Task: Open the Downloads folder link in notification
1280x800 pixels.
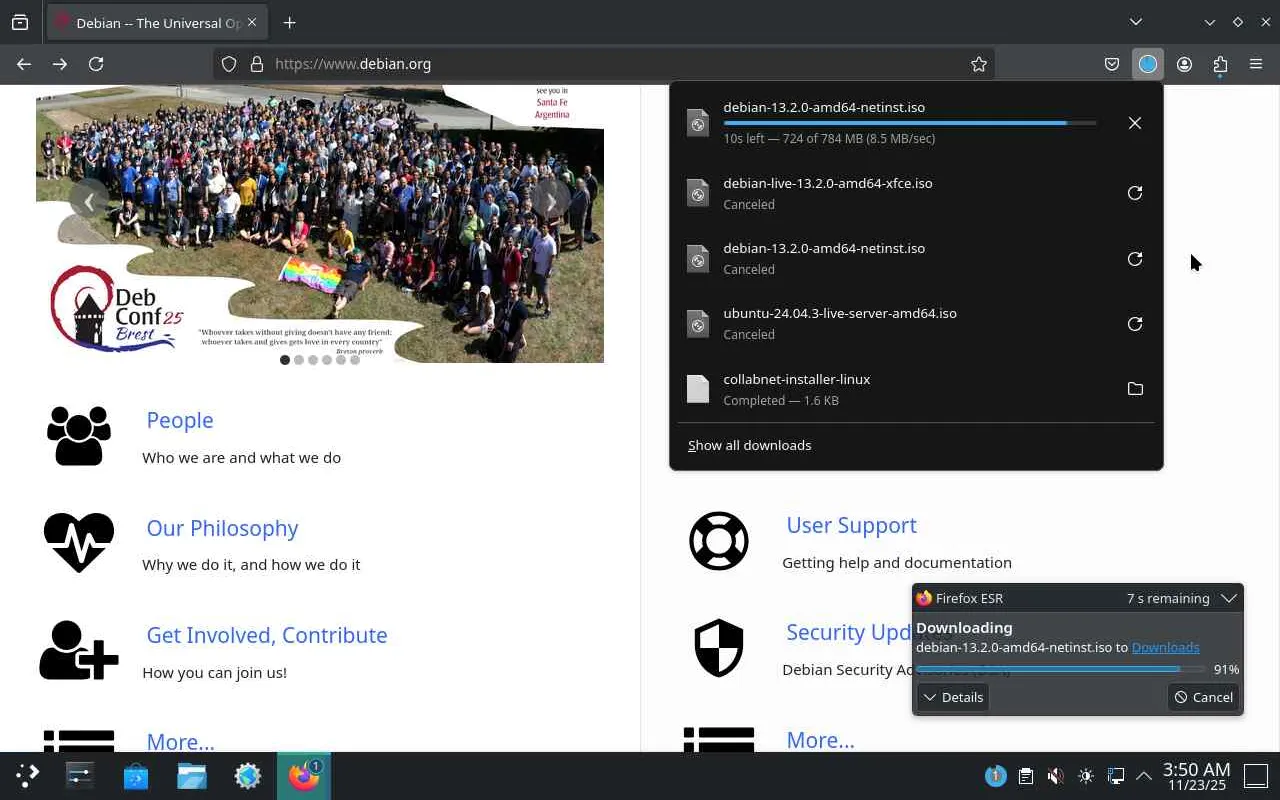Action: (x=1165, y=647)
